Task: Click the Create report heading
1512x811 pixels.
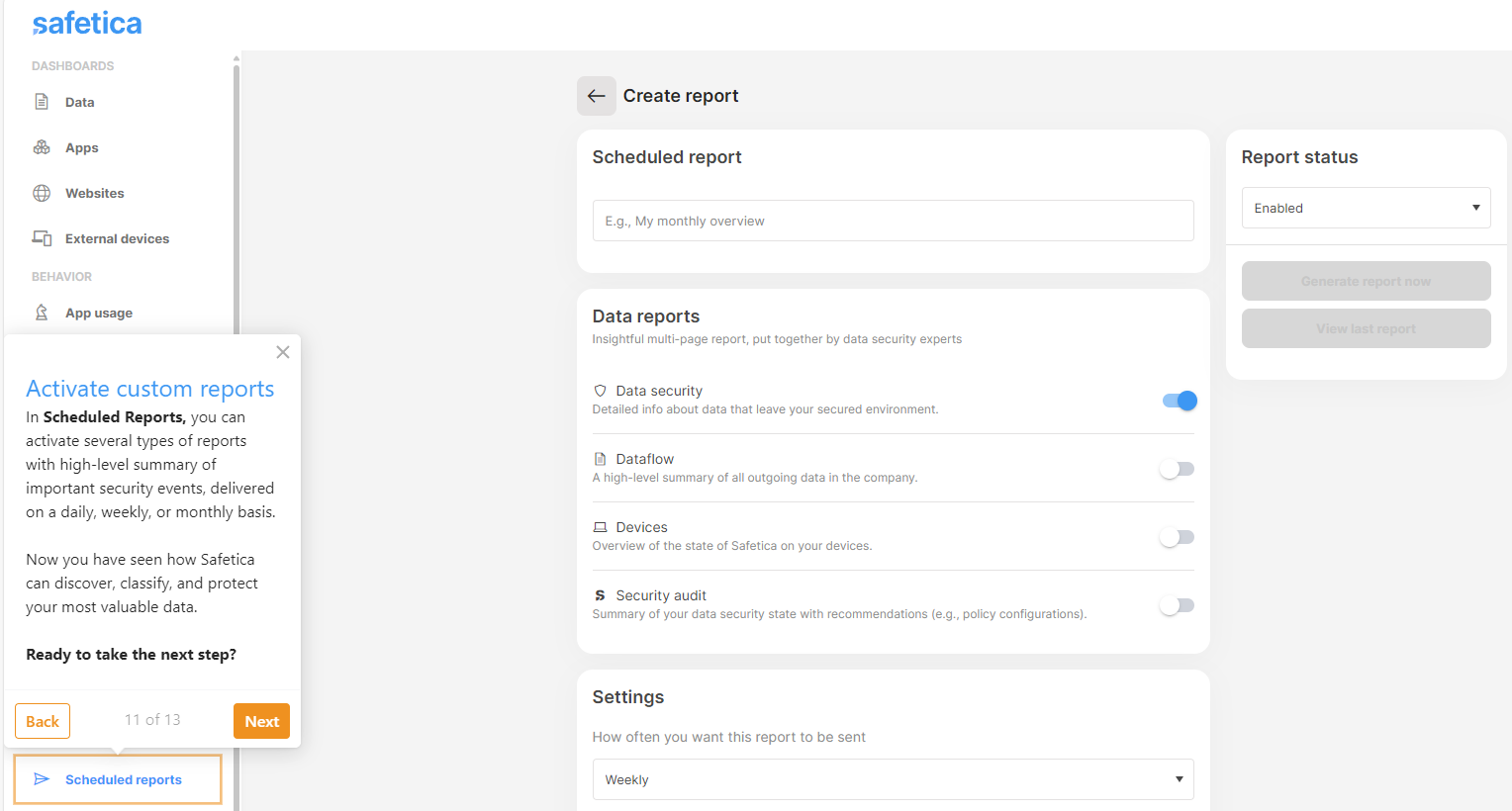Action: (x=681, y=96)
